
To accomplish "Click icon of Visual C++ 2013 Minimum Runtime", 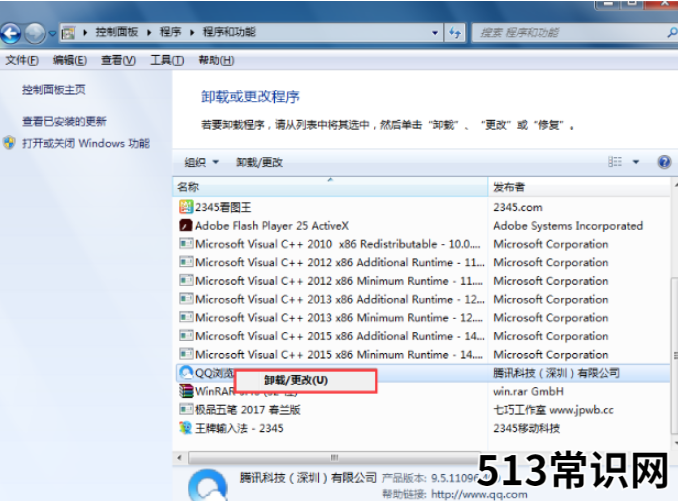I will (186, 317).
